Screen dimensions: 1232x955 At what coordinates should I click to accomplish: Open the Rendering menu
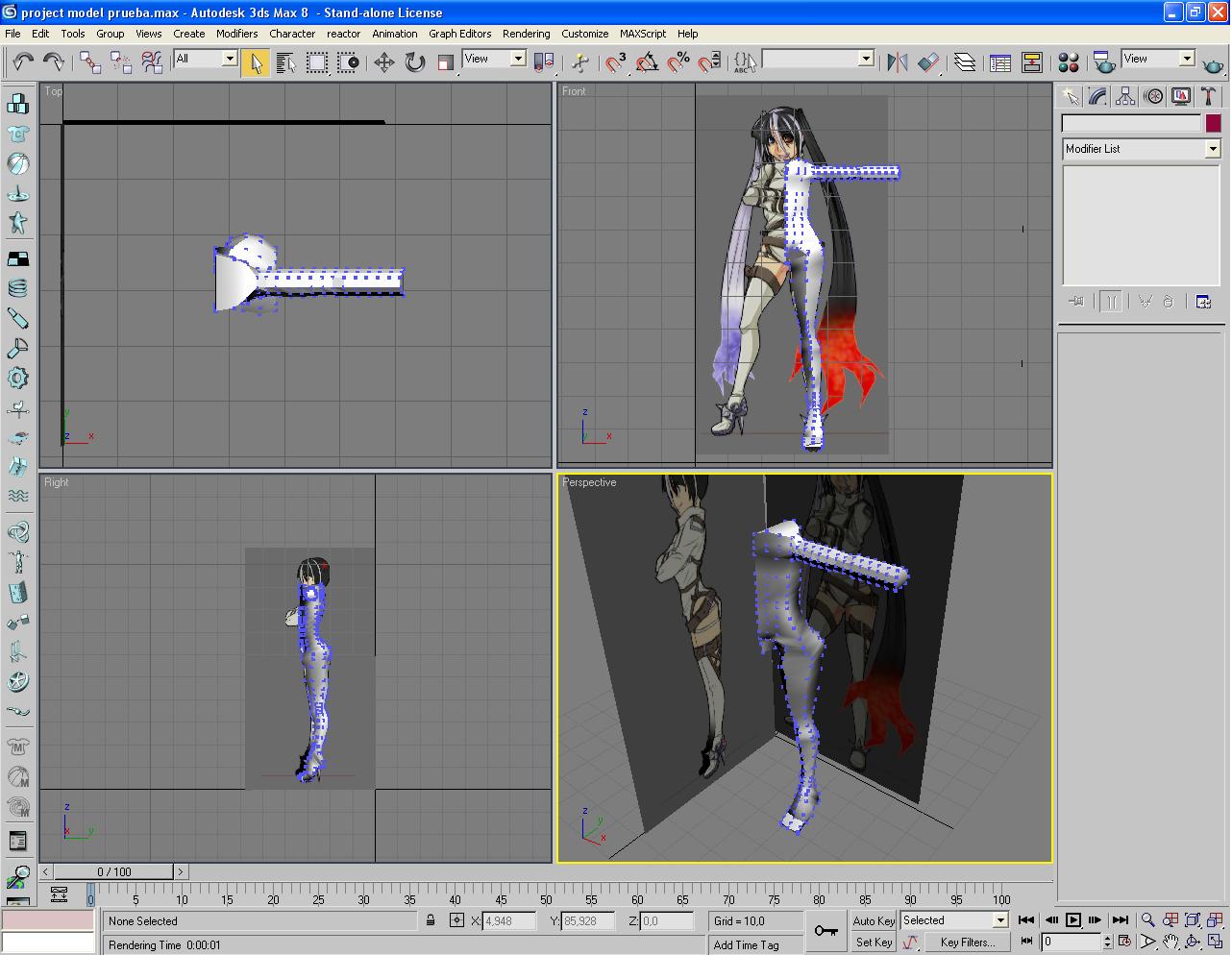526,34
